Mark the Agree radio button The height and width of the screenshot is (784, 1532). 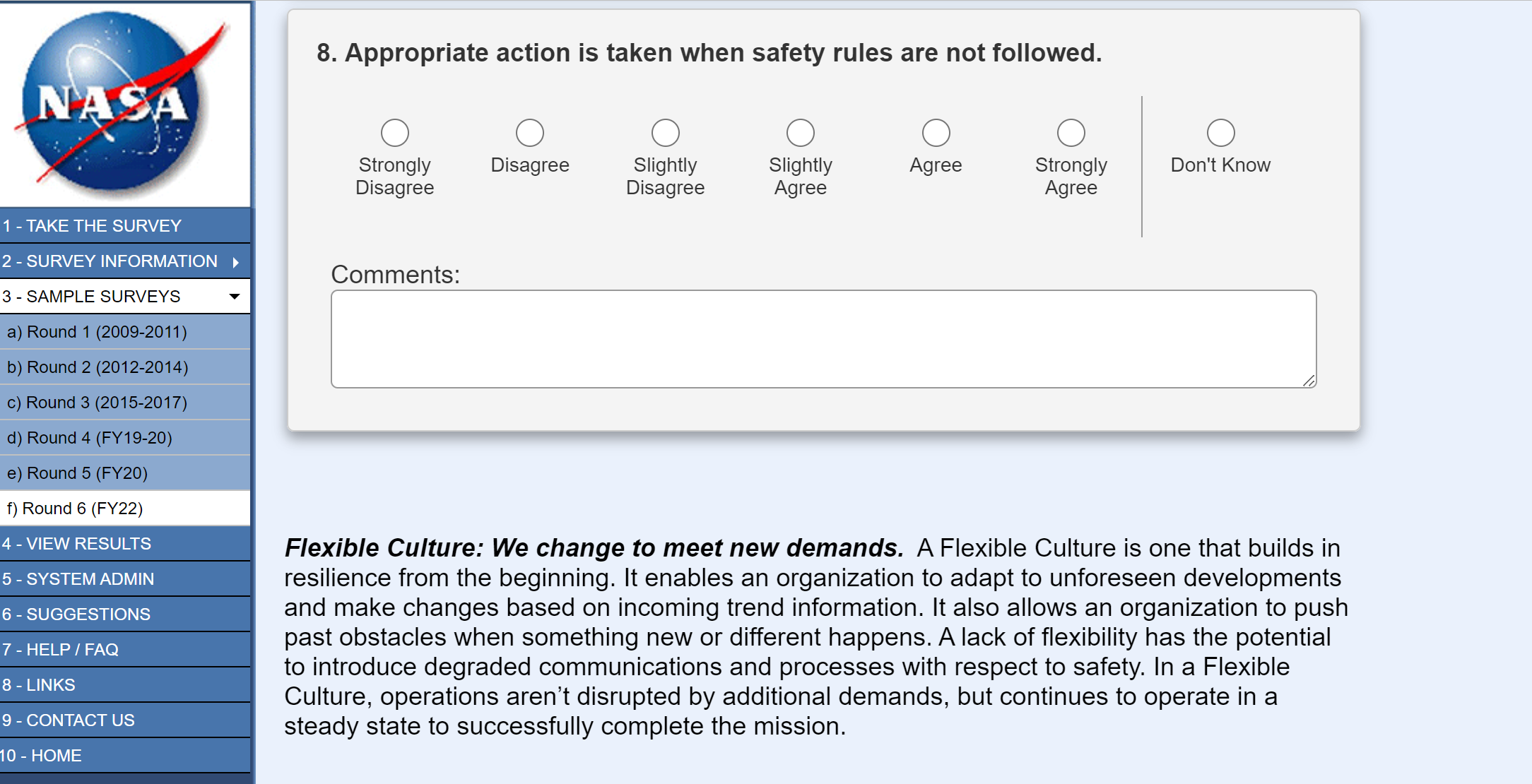pyautogui.click(x=936, y=133)
